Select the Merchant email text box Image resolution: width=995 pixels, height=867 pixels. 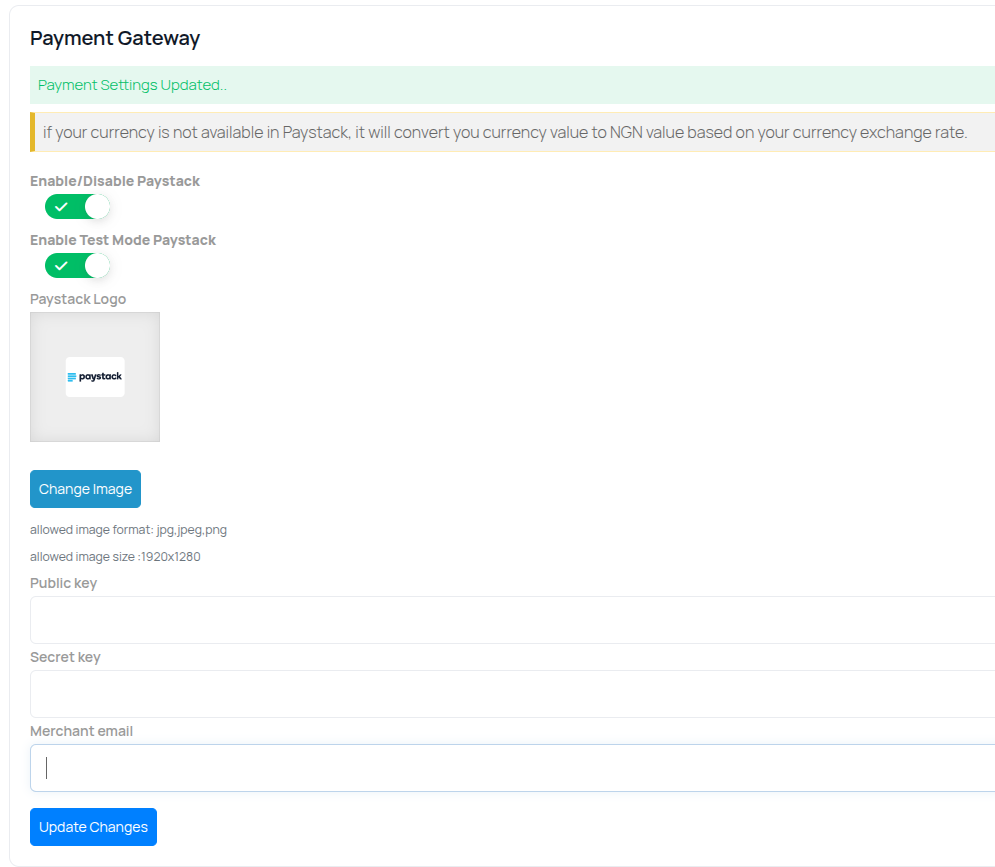tap(512, 768)
